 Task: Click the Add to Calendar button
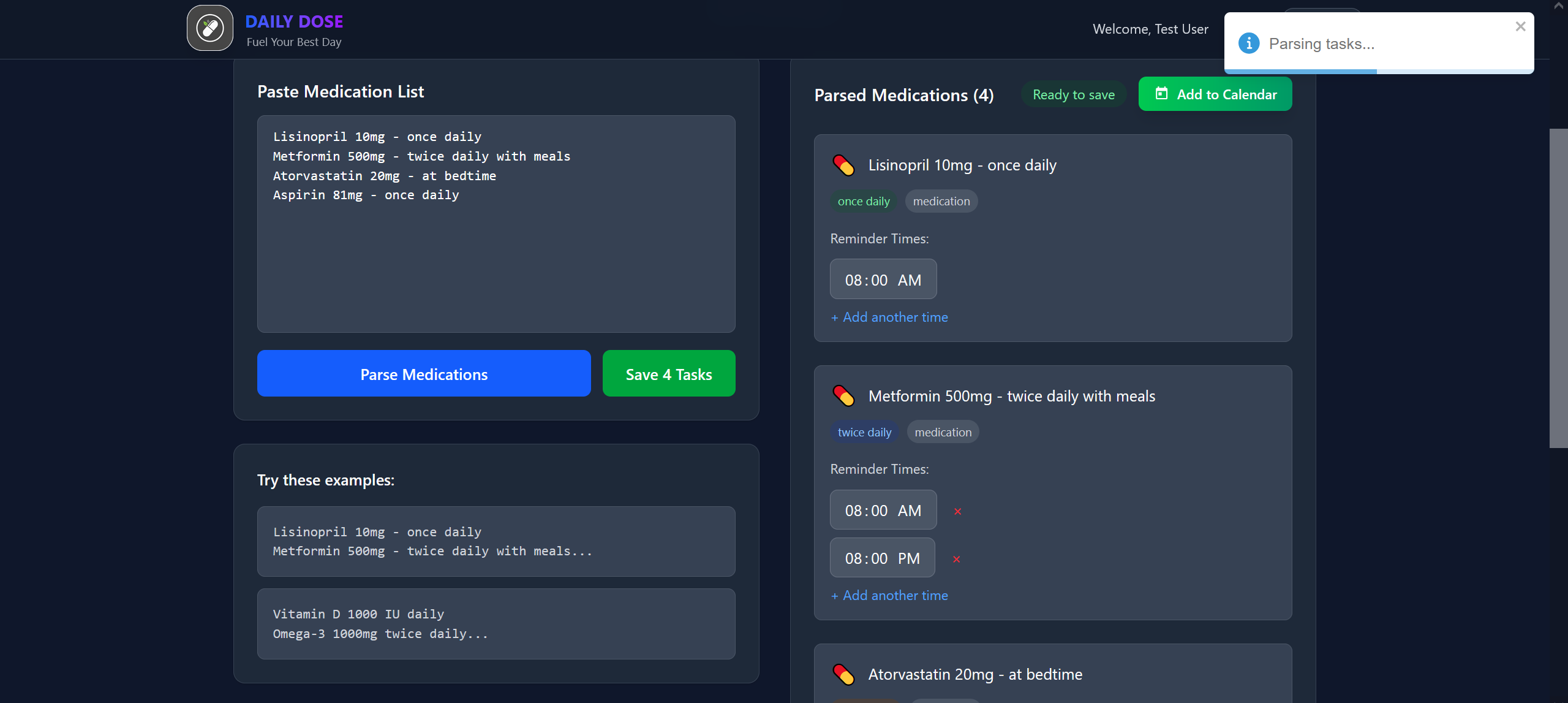(1215, 94)
